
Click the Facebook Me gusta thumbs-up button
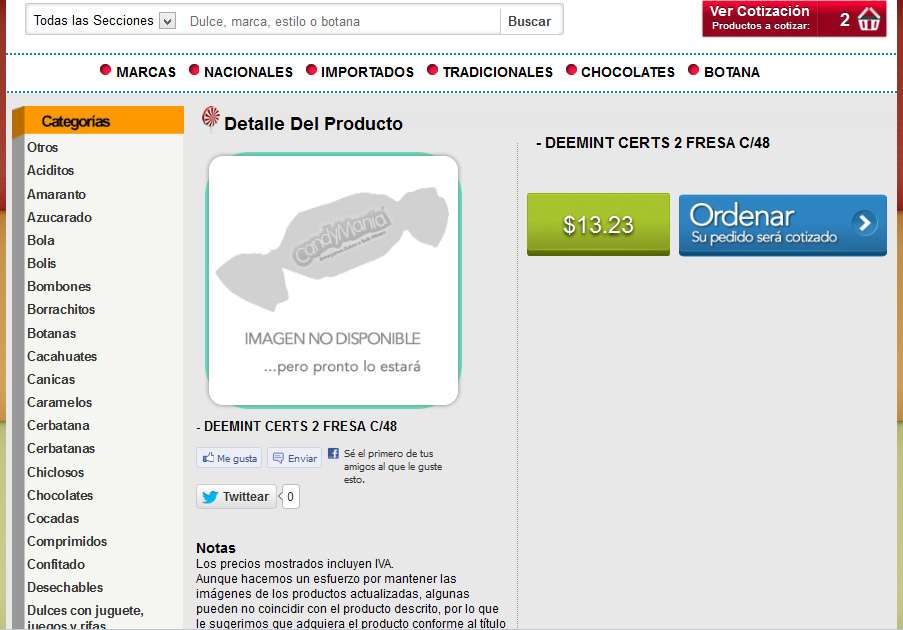click(x=229, y=458)
